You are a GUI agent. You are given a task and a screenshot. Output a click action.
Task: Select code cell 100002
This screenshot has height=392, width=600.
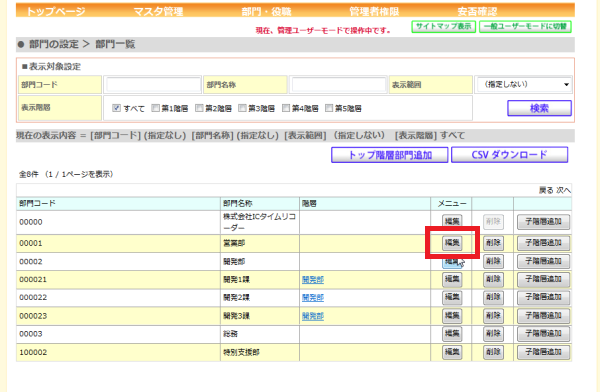(118, 352)
